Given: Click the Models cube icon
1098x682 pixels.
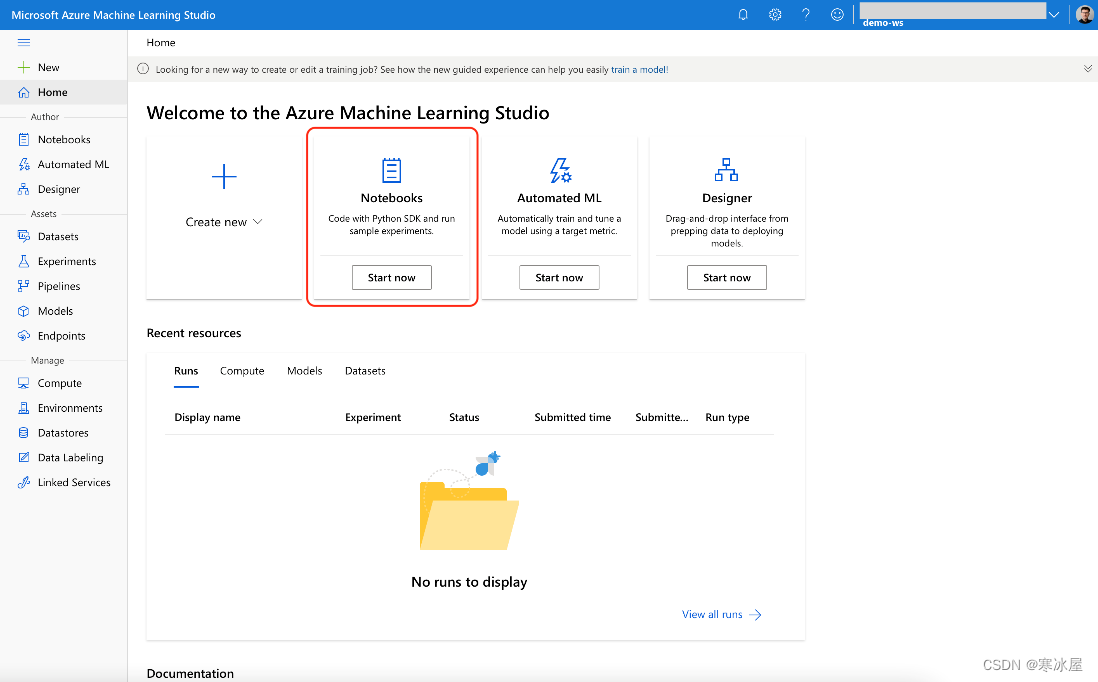Looking at the screenshot, I should [x=24, y=311].
